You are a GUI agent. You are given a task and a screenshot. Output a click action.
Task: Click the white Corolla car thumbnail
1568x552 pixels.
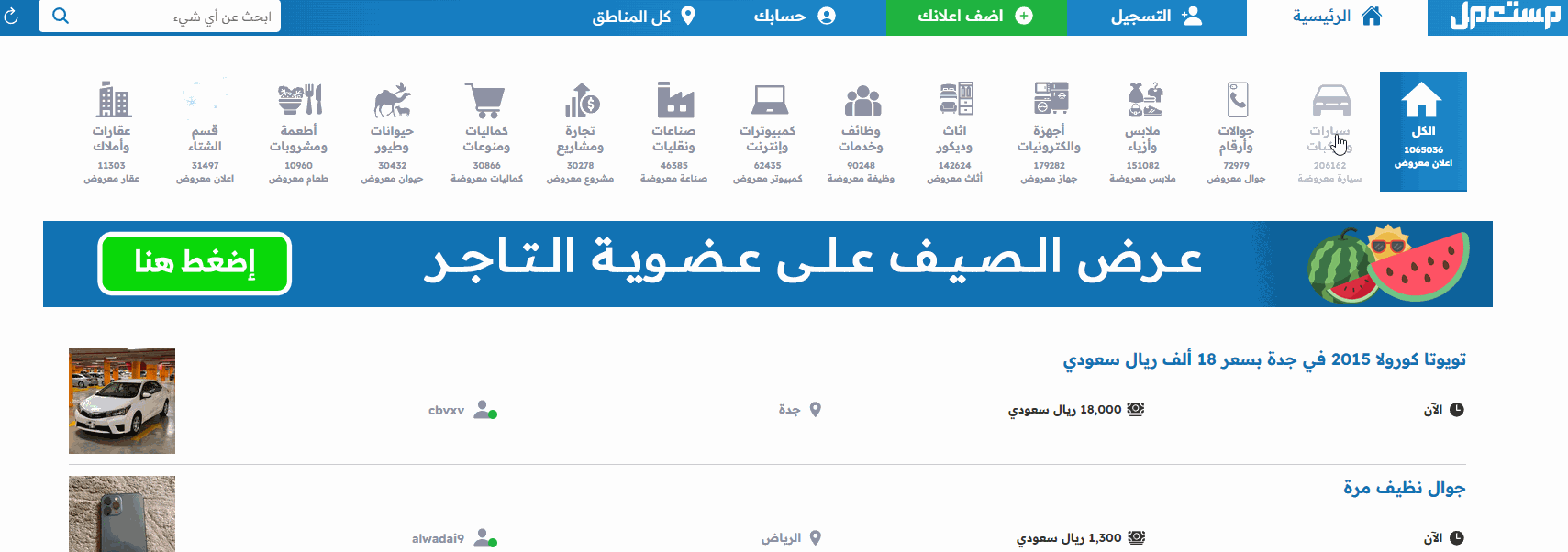pyautogui.click(x=122, y=401)
